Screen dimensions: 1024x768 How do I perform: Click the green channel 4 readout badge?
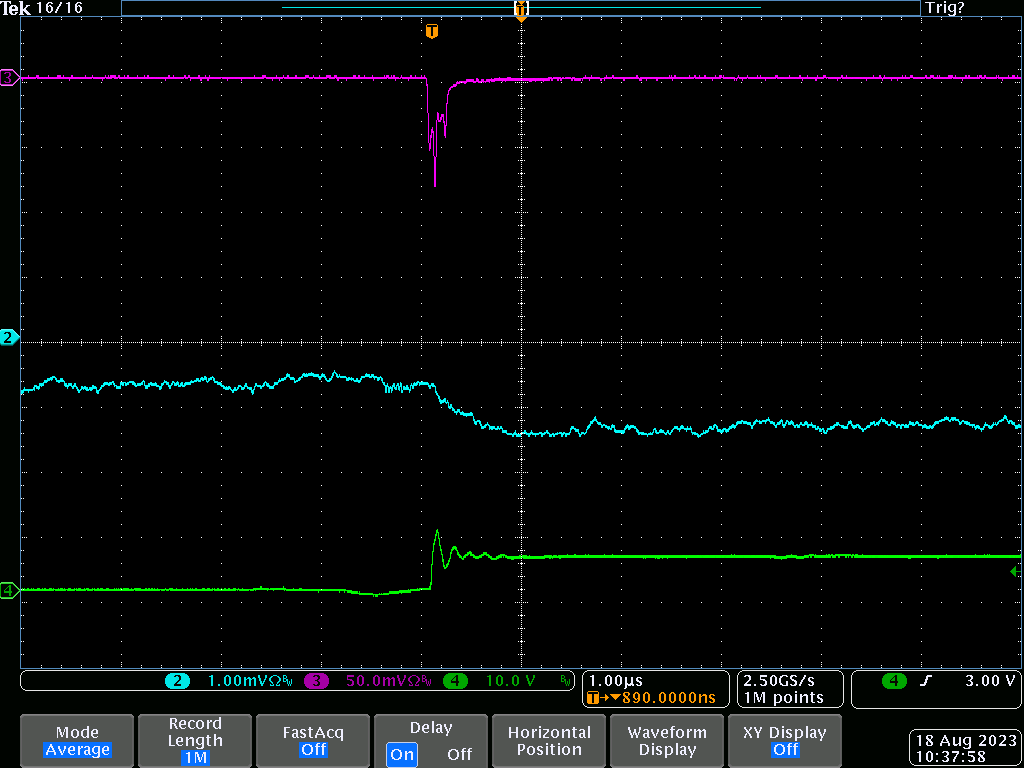point(455,681)
